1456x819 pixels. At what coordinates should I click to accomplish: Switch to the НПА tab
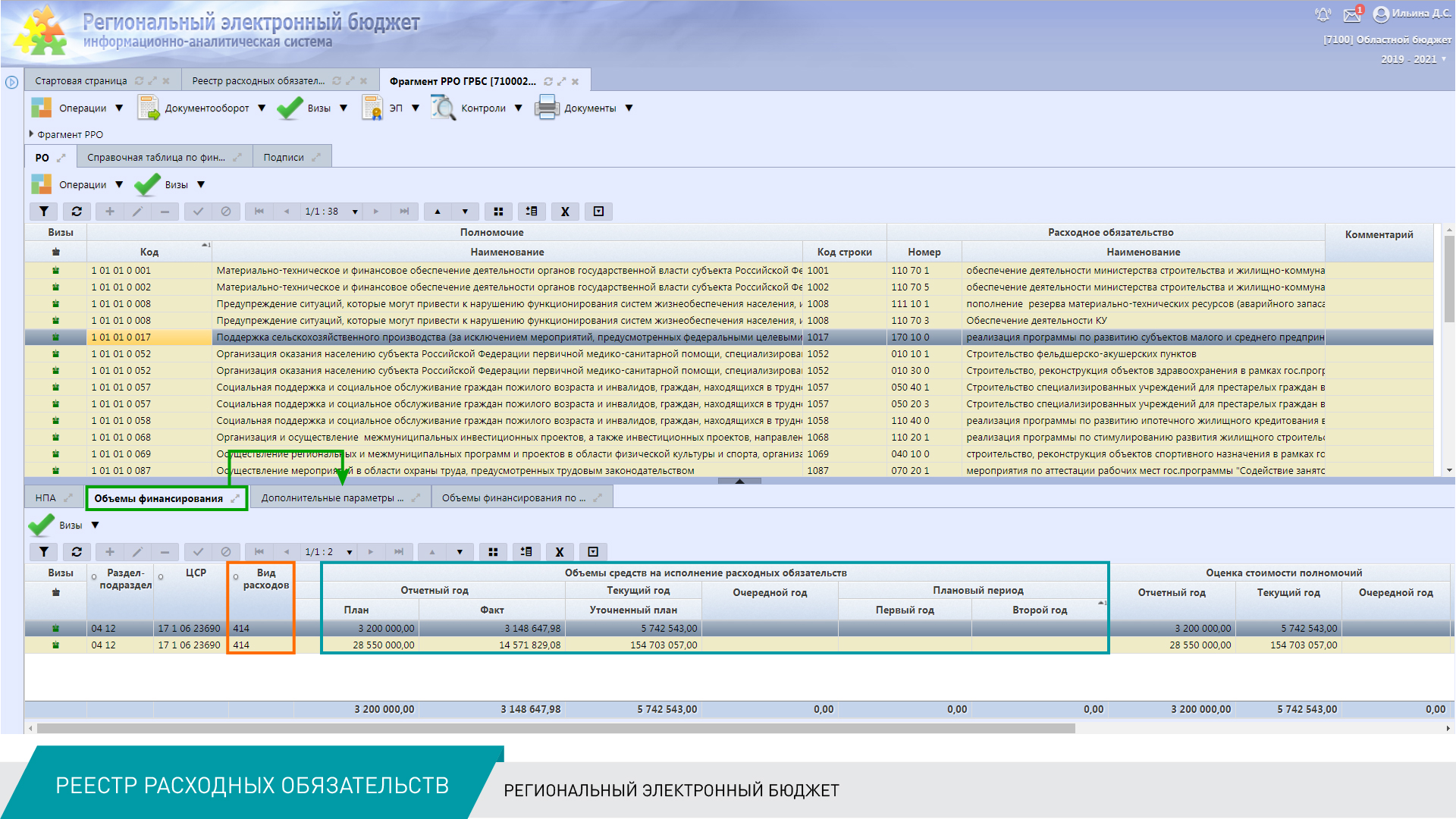45,498
